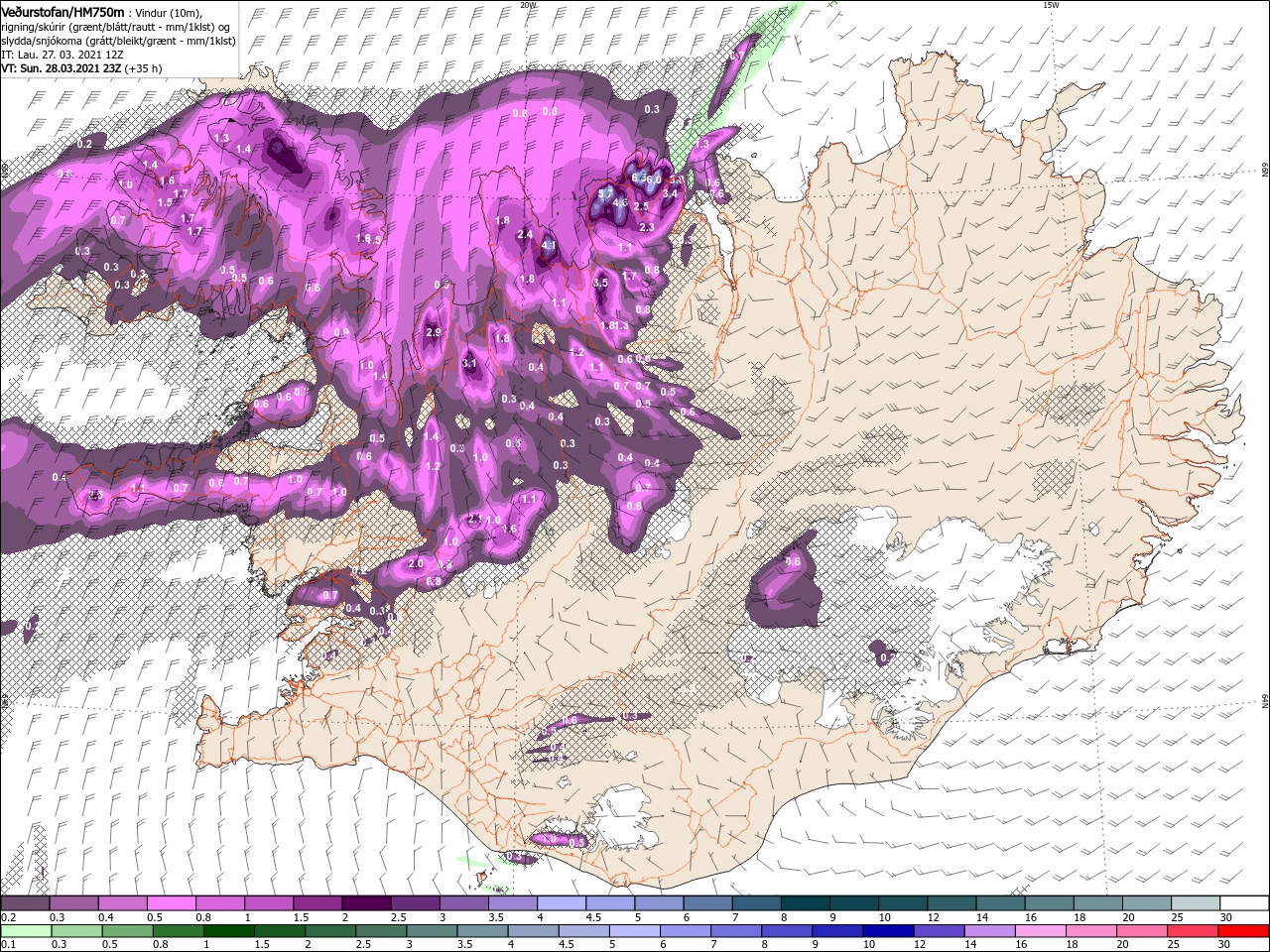Click the 20W longitude label at top edge
Screen dimensions: 1270x952
coord(528,5)
